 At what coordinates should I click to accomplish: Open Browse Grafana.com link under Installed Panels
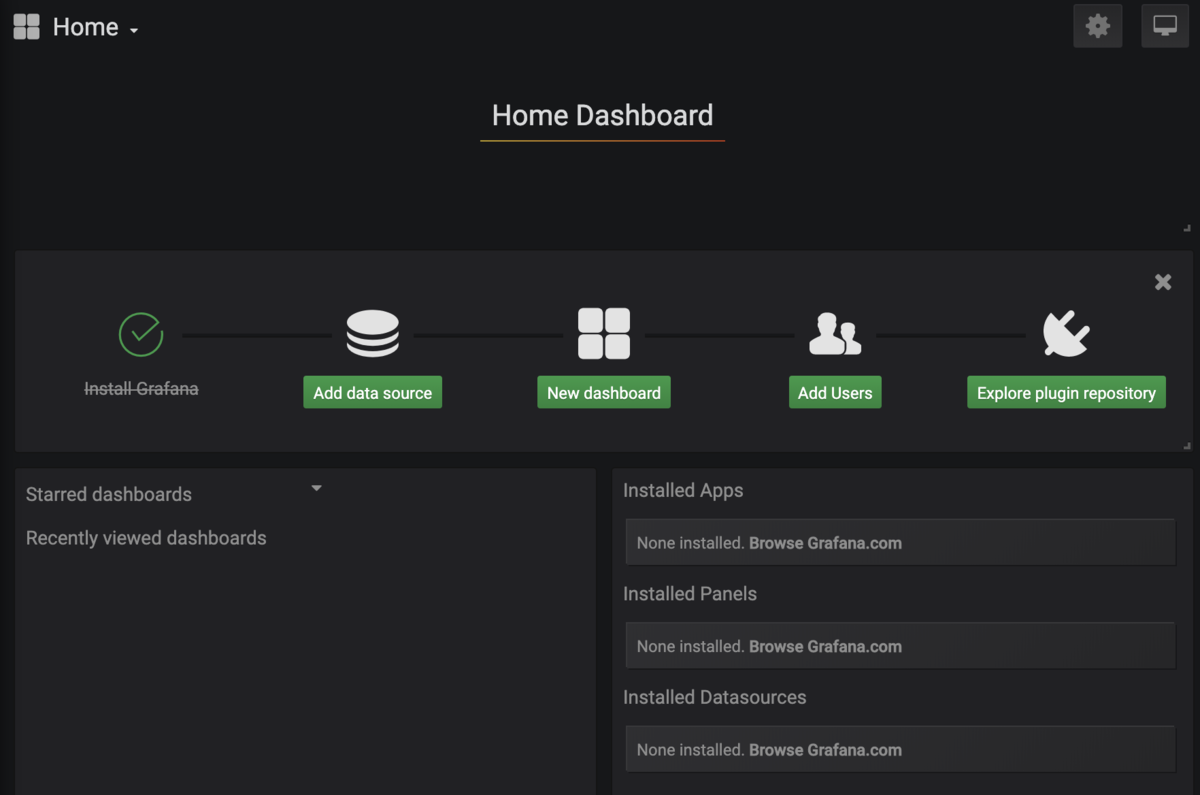coord(825,646)
